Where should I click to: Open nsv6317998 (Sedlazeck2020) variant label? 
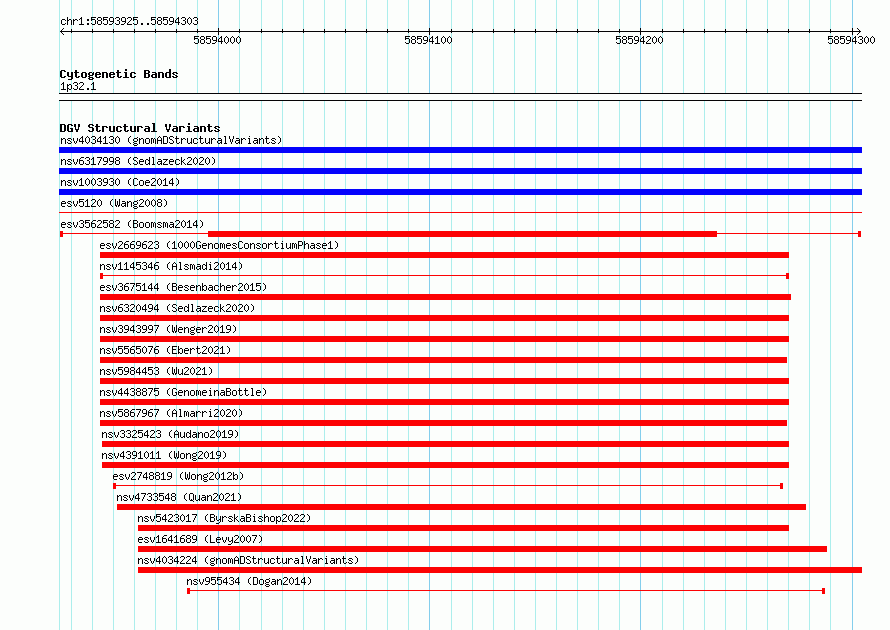pyautogui.click(x=138, y=161)
